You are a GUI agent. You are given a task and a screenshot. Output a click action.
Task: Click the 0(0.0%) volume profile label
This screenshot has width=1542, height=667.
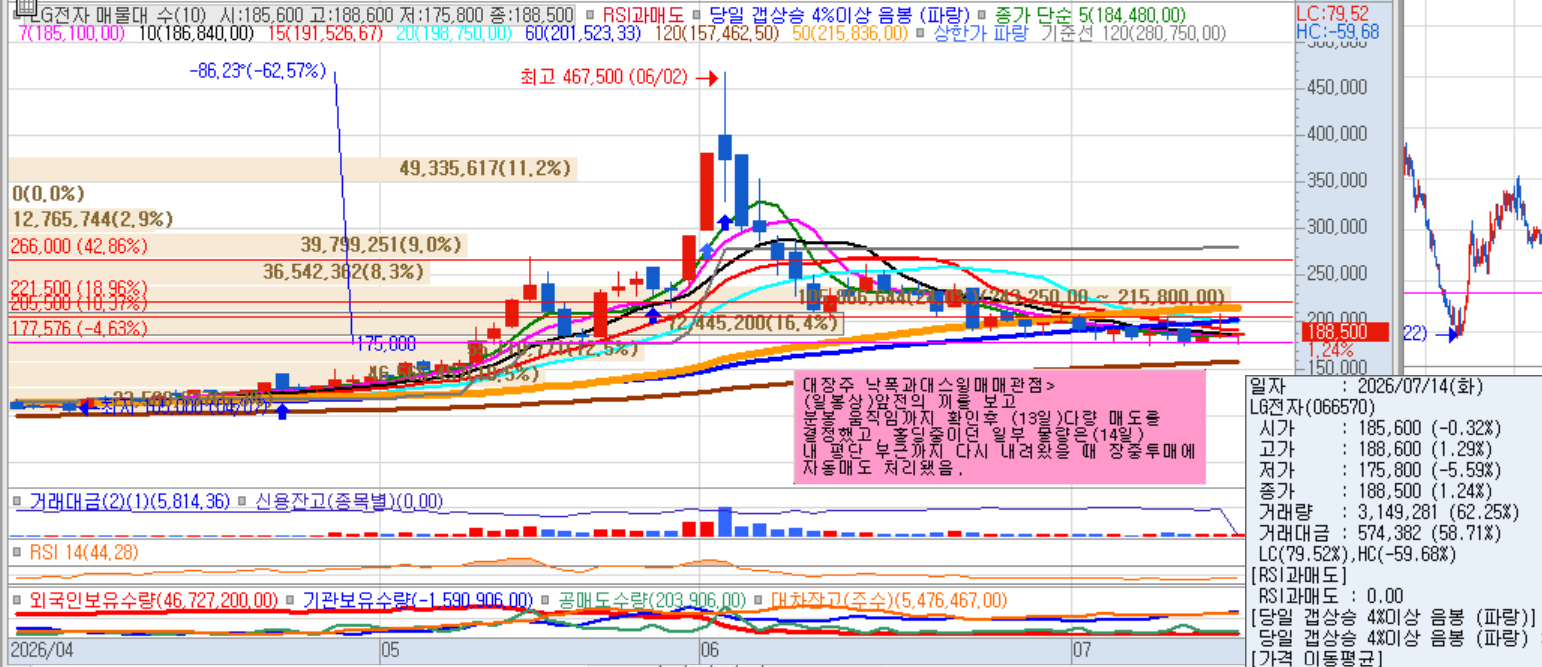point(48,194)
